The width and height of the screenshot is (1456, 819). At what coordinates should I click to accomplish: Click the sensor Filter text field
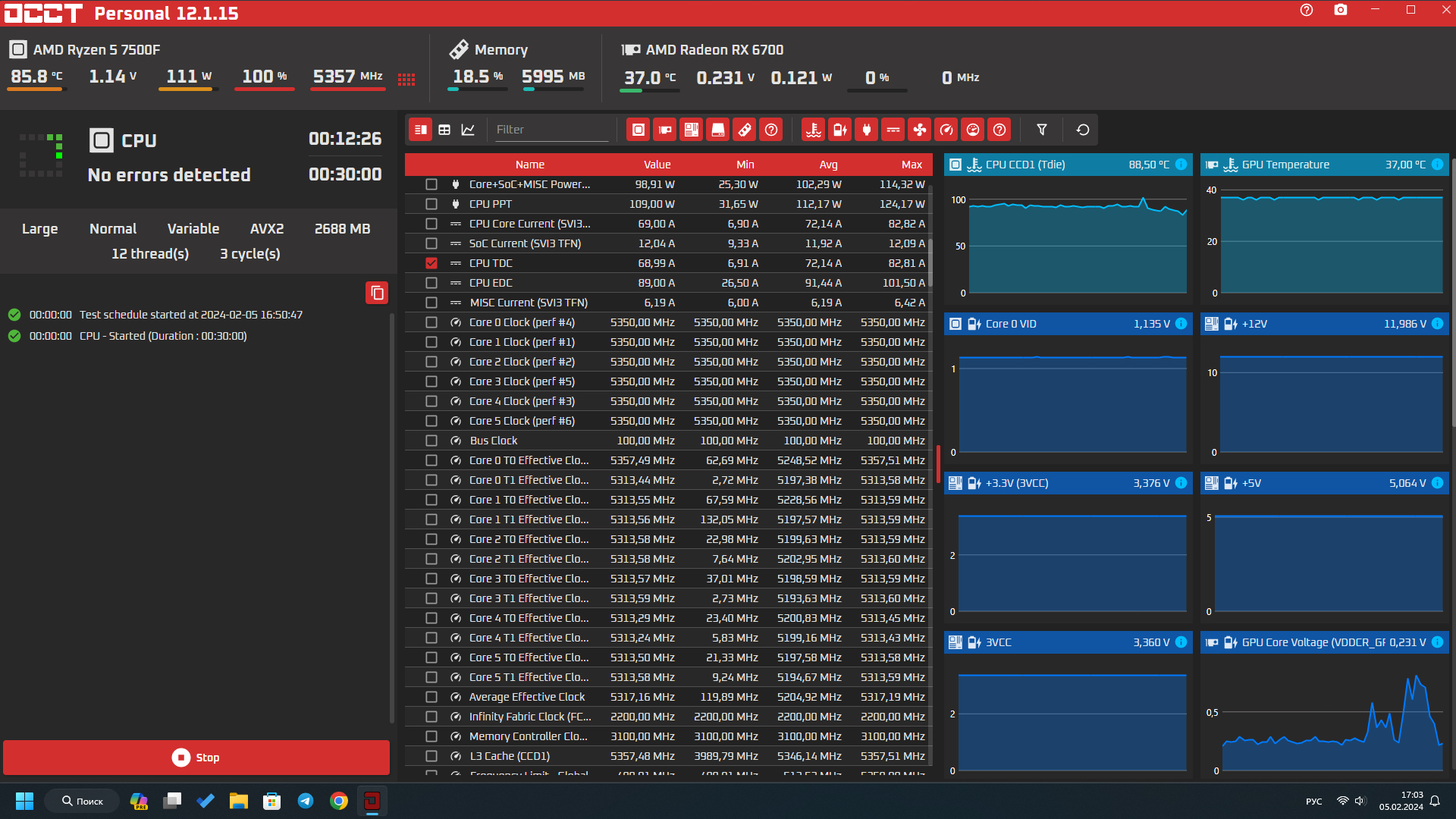(x=551, y=130)
